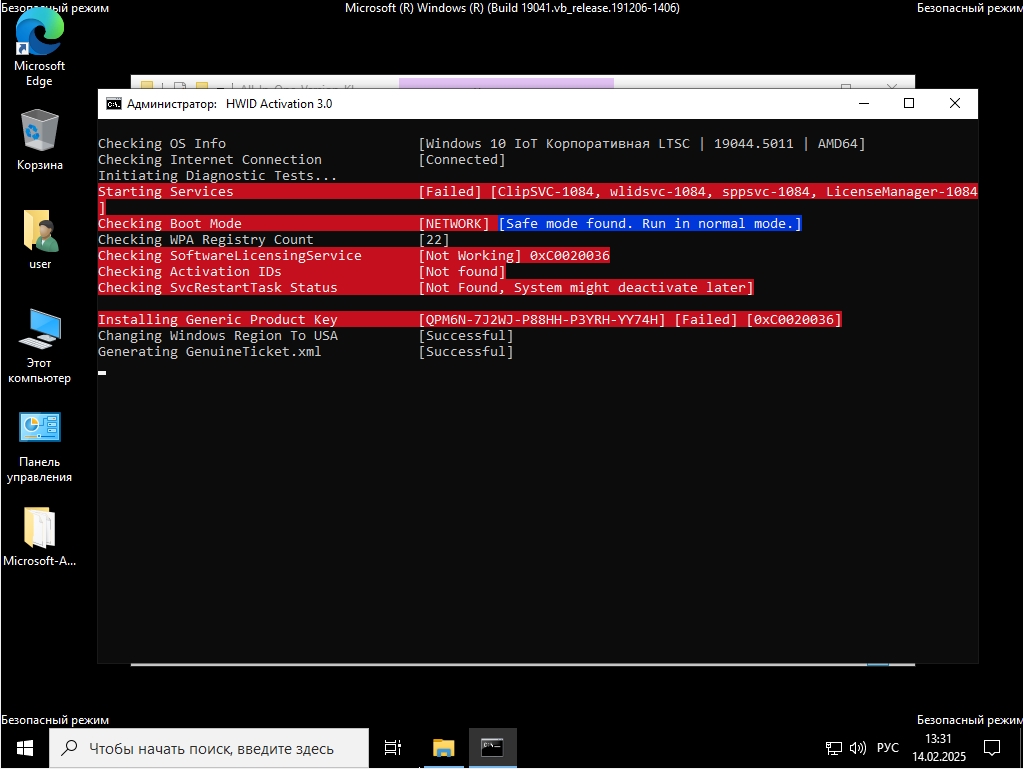Open File Explorer from the taskbar
Screen dimensions: 1023x769
click(444, 748)
